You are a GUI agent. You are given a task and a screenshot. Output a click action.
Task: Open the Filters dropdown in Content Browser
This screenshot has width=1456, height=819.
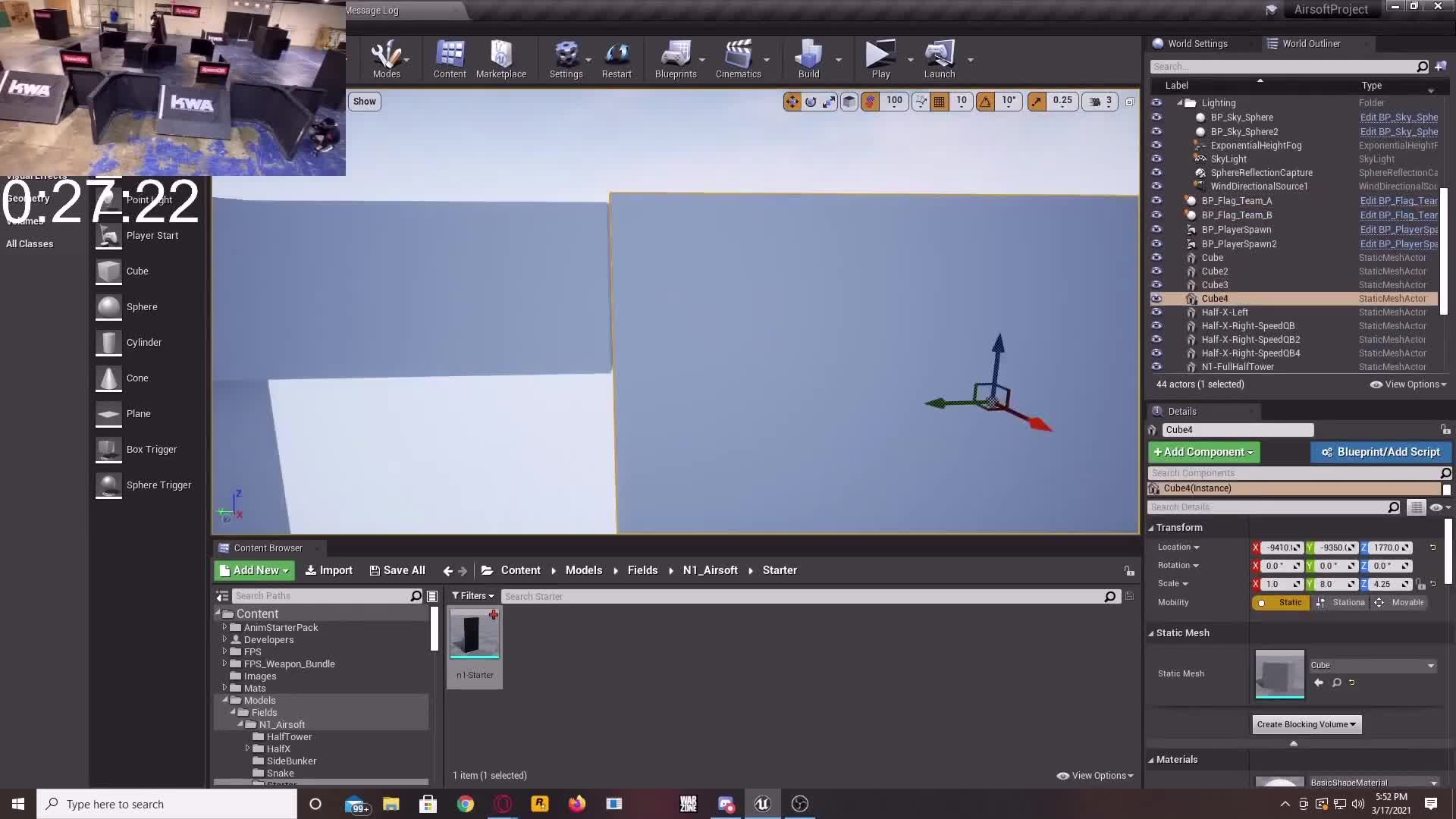click(472, 596)
